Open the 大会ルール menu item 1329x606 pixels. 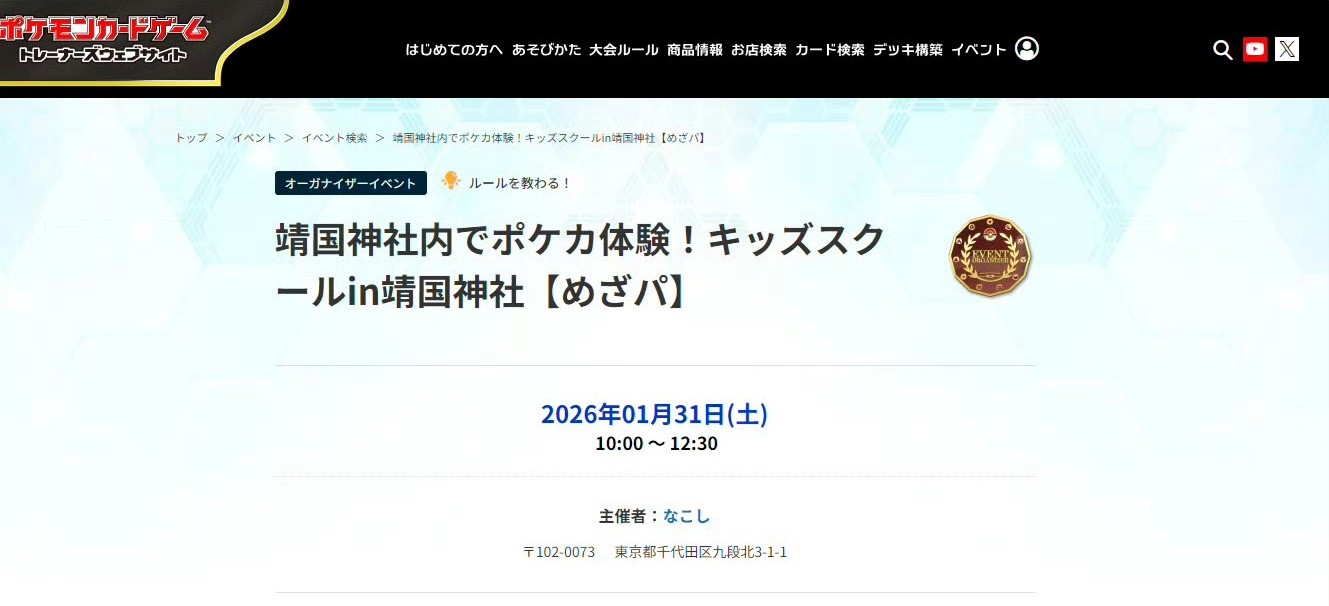(x=624, y=50)
